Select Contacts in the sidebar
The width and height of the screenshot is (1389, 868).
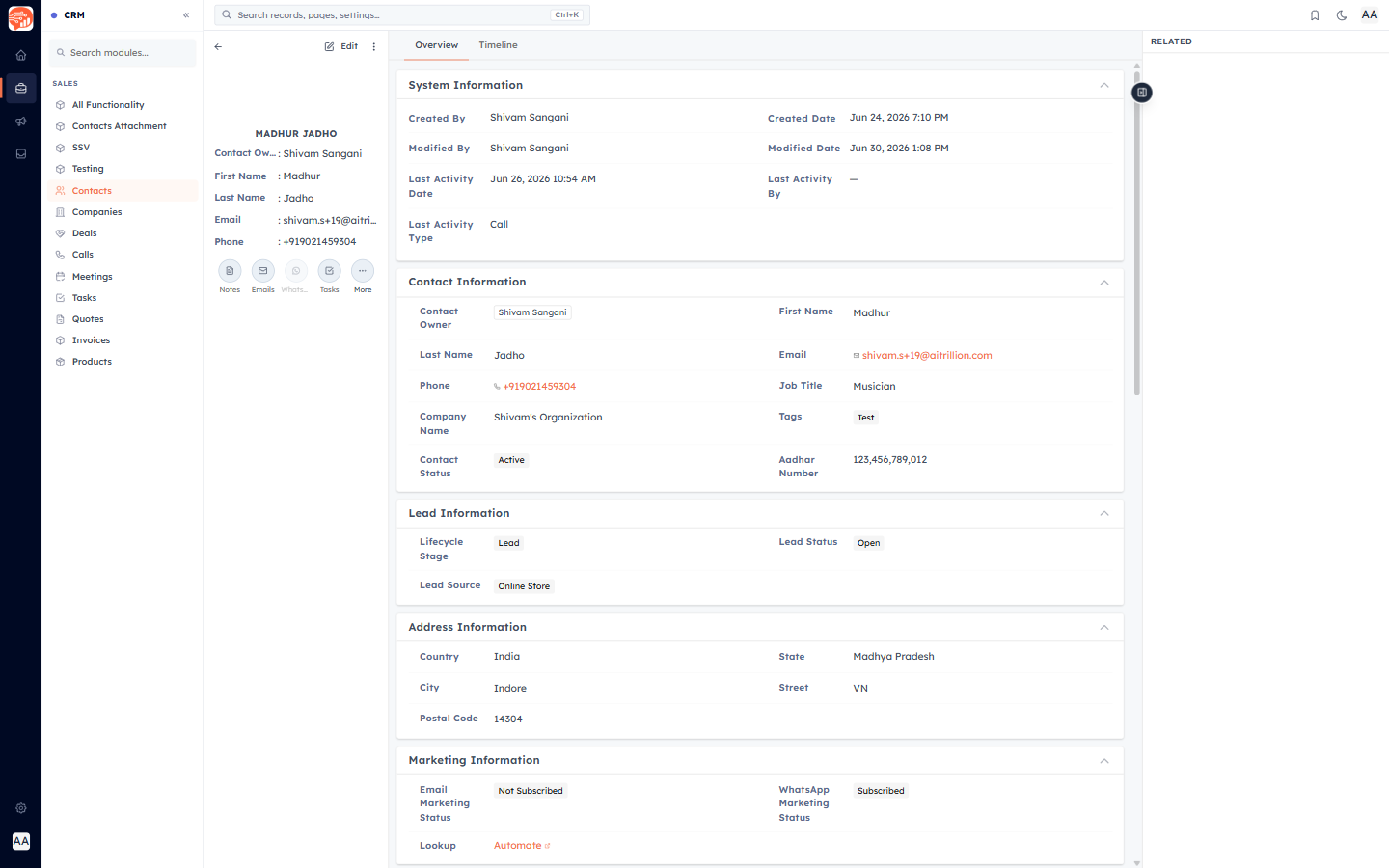[123, 191]
